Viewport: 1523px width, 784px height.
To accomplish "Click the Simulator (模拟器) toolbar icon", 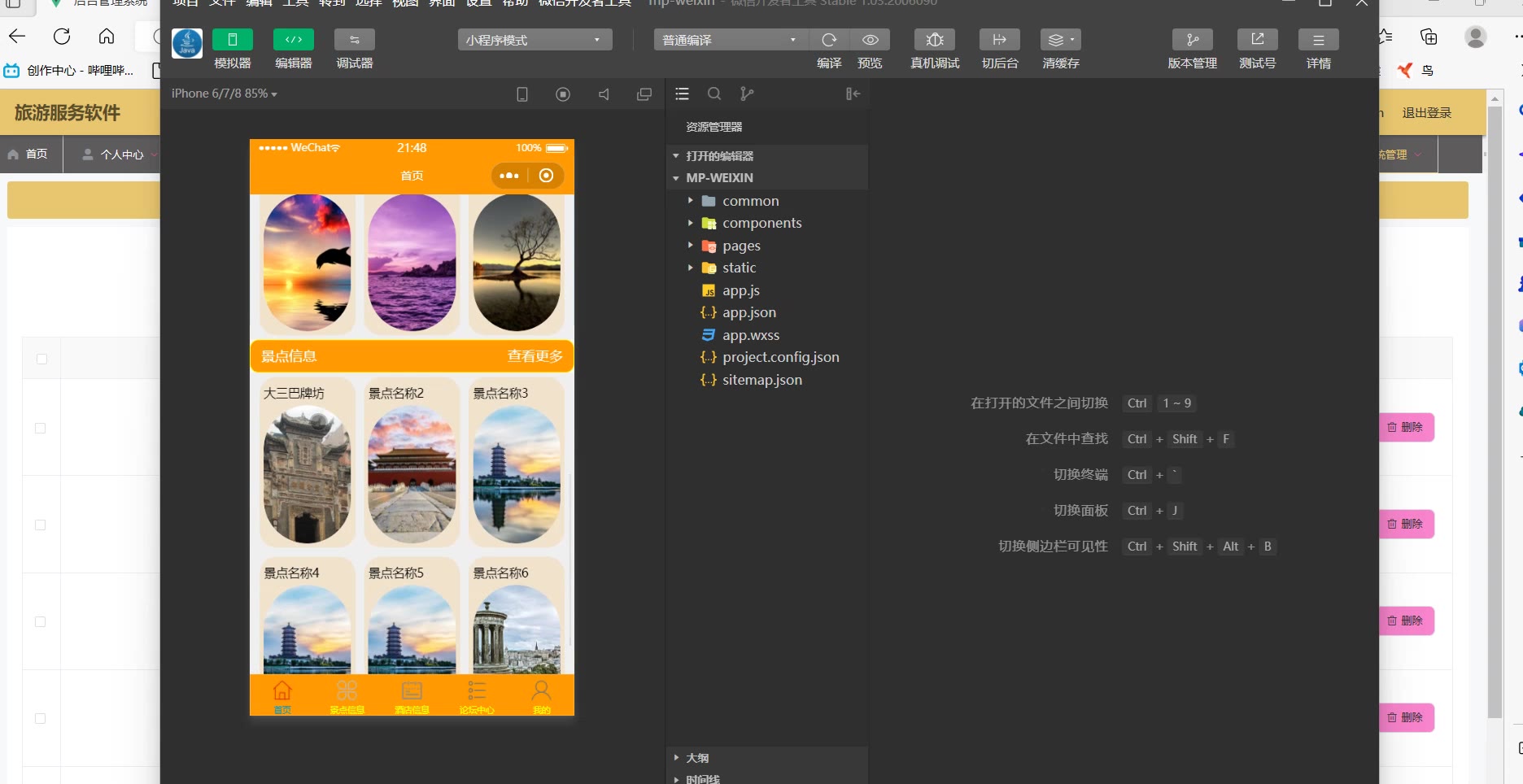I will (232, 40).
